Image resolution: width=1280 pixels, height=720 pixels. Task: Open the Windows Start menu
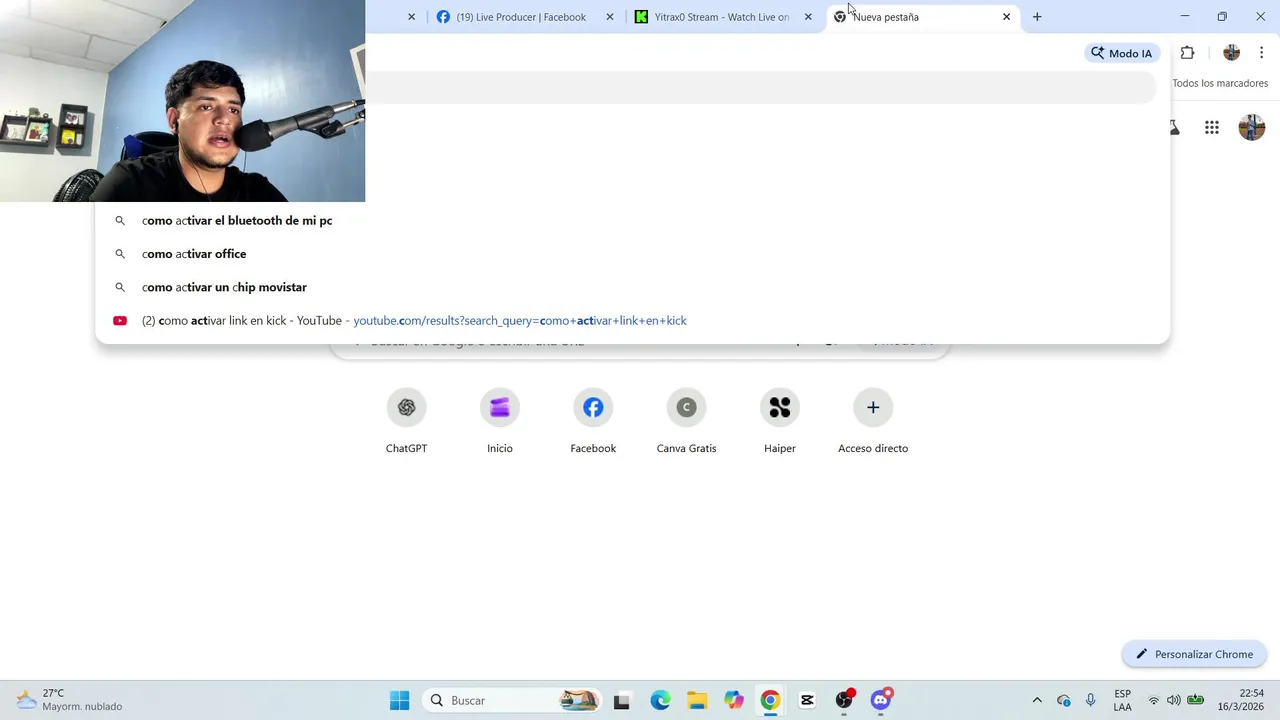[x=399, y=700]
